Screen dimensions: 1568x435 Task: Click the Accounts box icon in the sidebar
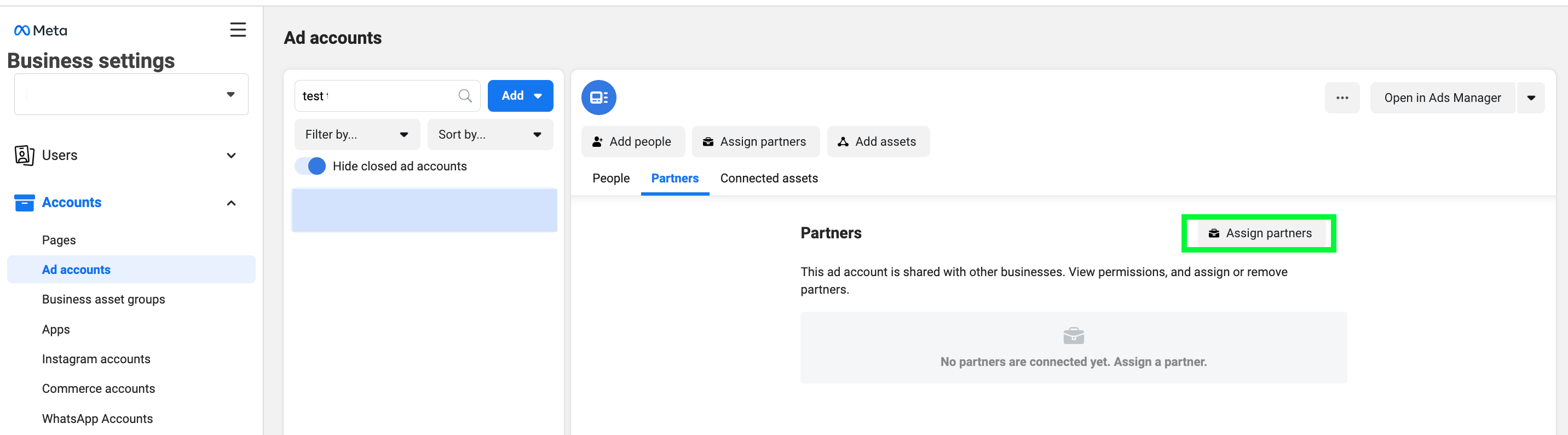pyautogui.click(x=24, y=203)
